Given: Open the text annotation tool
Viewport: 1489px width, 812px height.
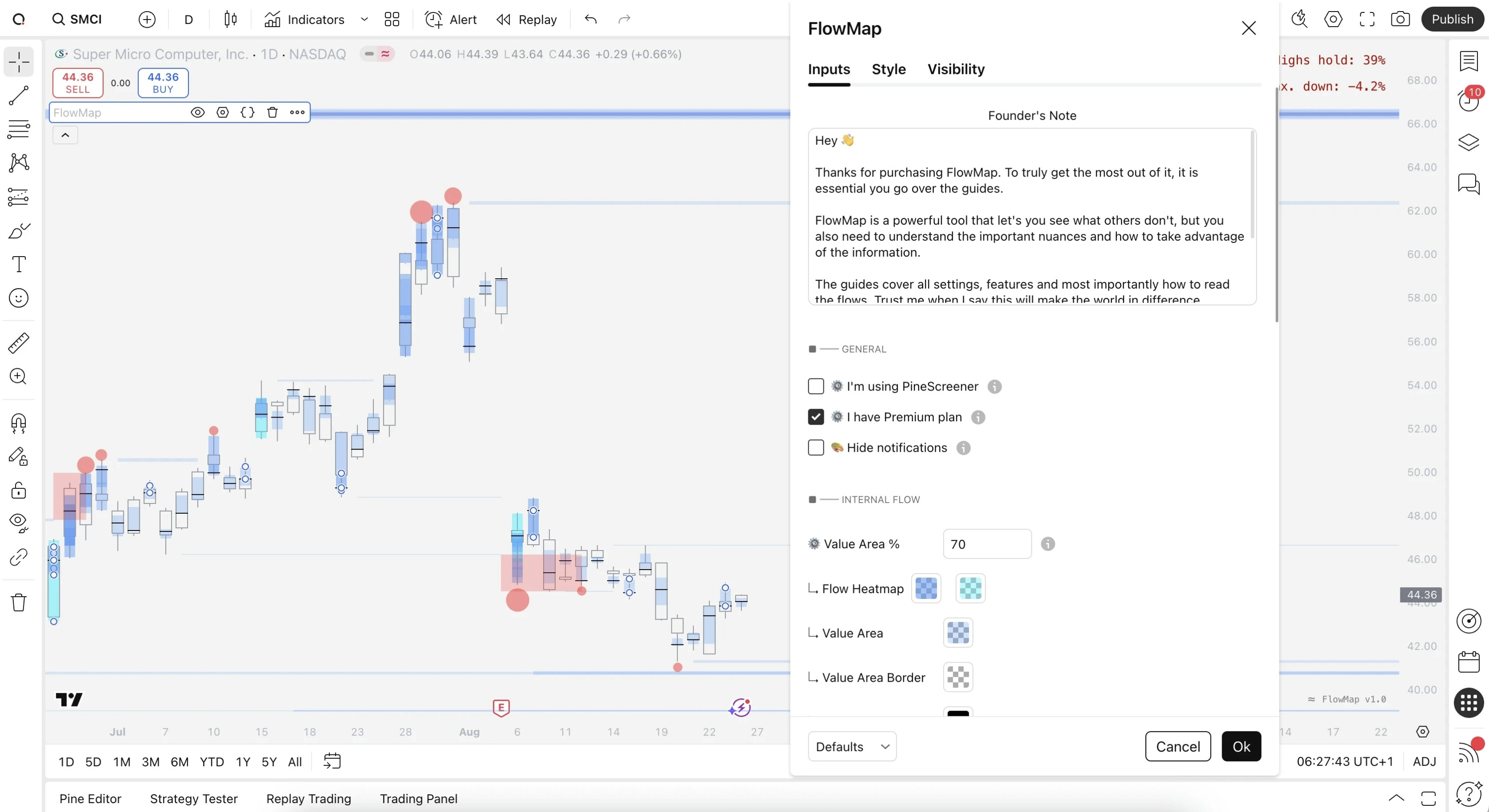Looking at the screenshot, I should click(x=19, y=264).
